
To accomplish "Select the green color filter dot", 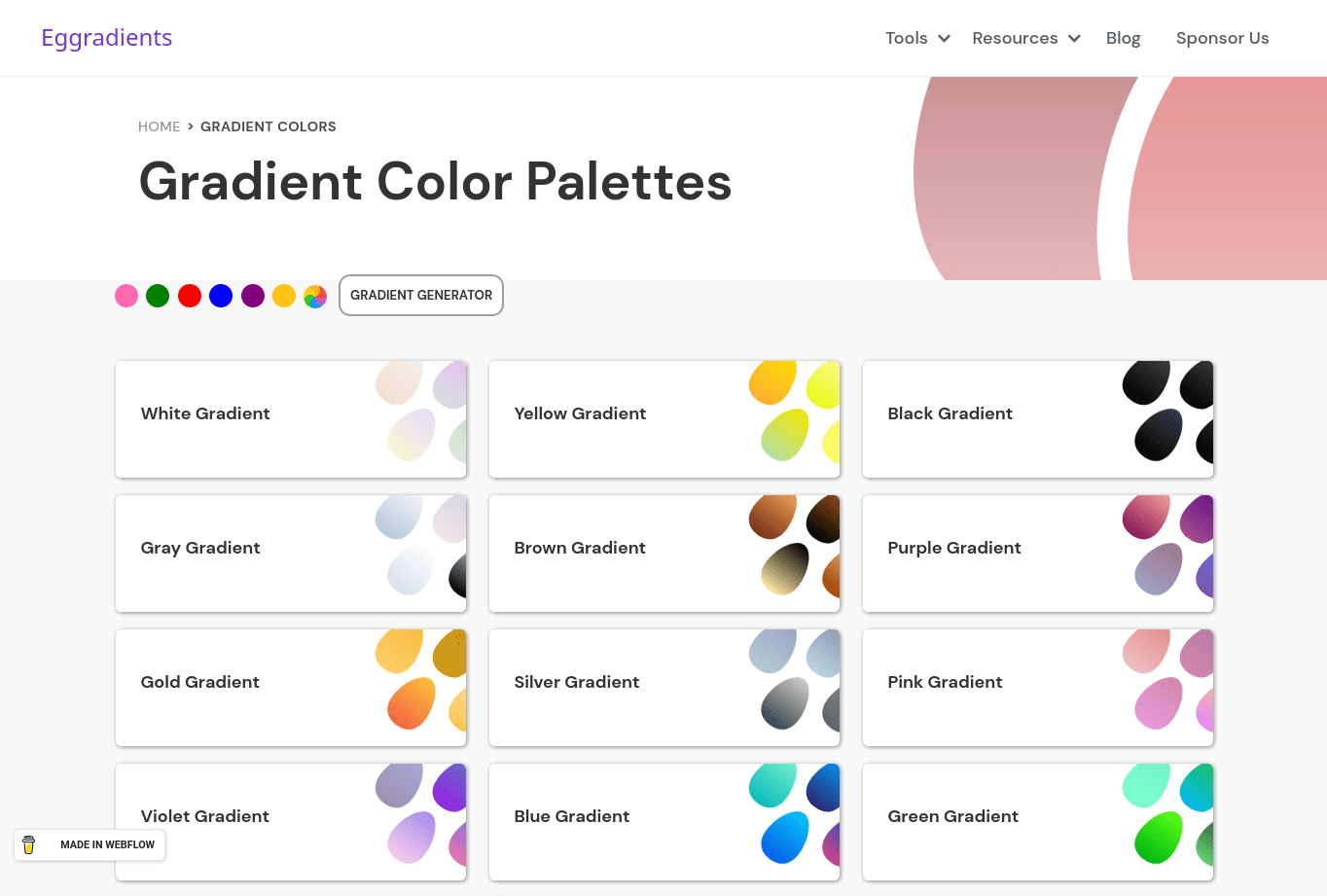I will click(158, 296).
